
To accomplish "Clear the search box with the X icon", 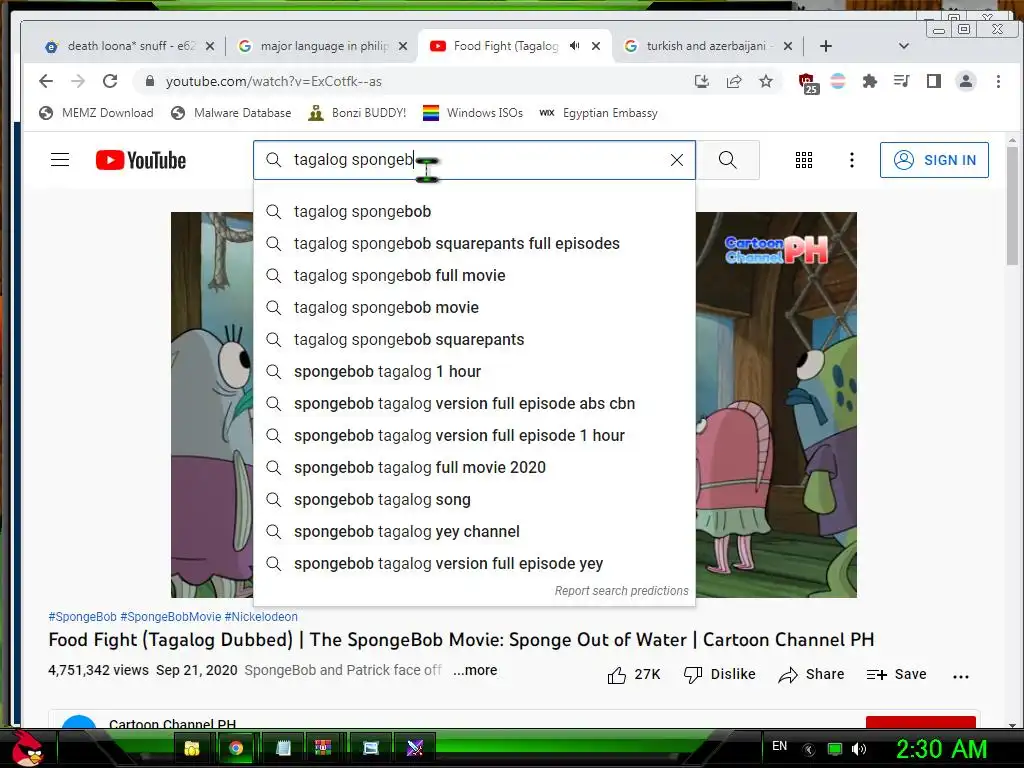I will pyautogui.click(x=677, y=160).
